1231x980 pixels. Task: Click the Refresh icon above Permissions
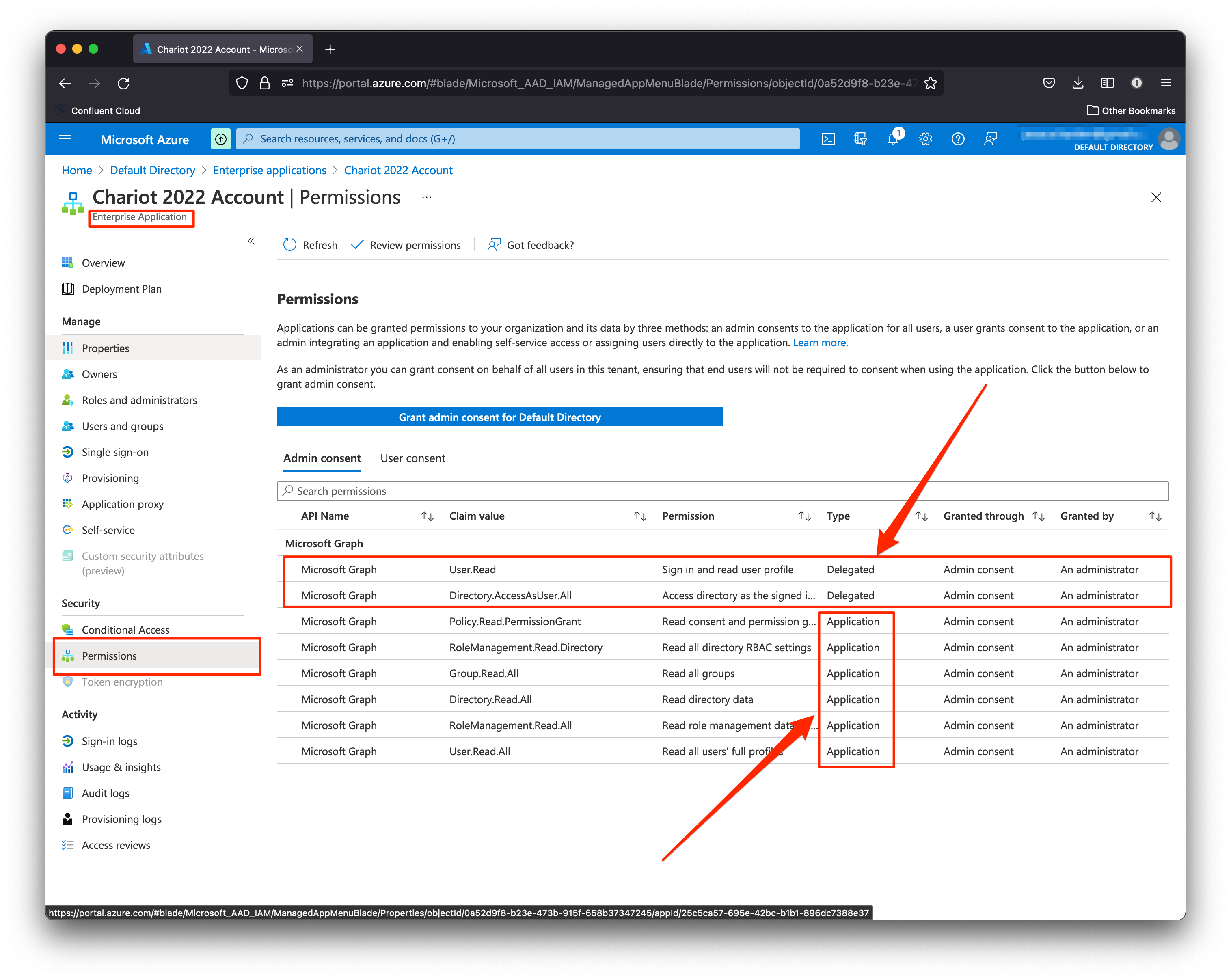(x=290, y=245)
